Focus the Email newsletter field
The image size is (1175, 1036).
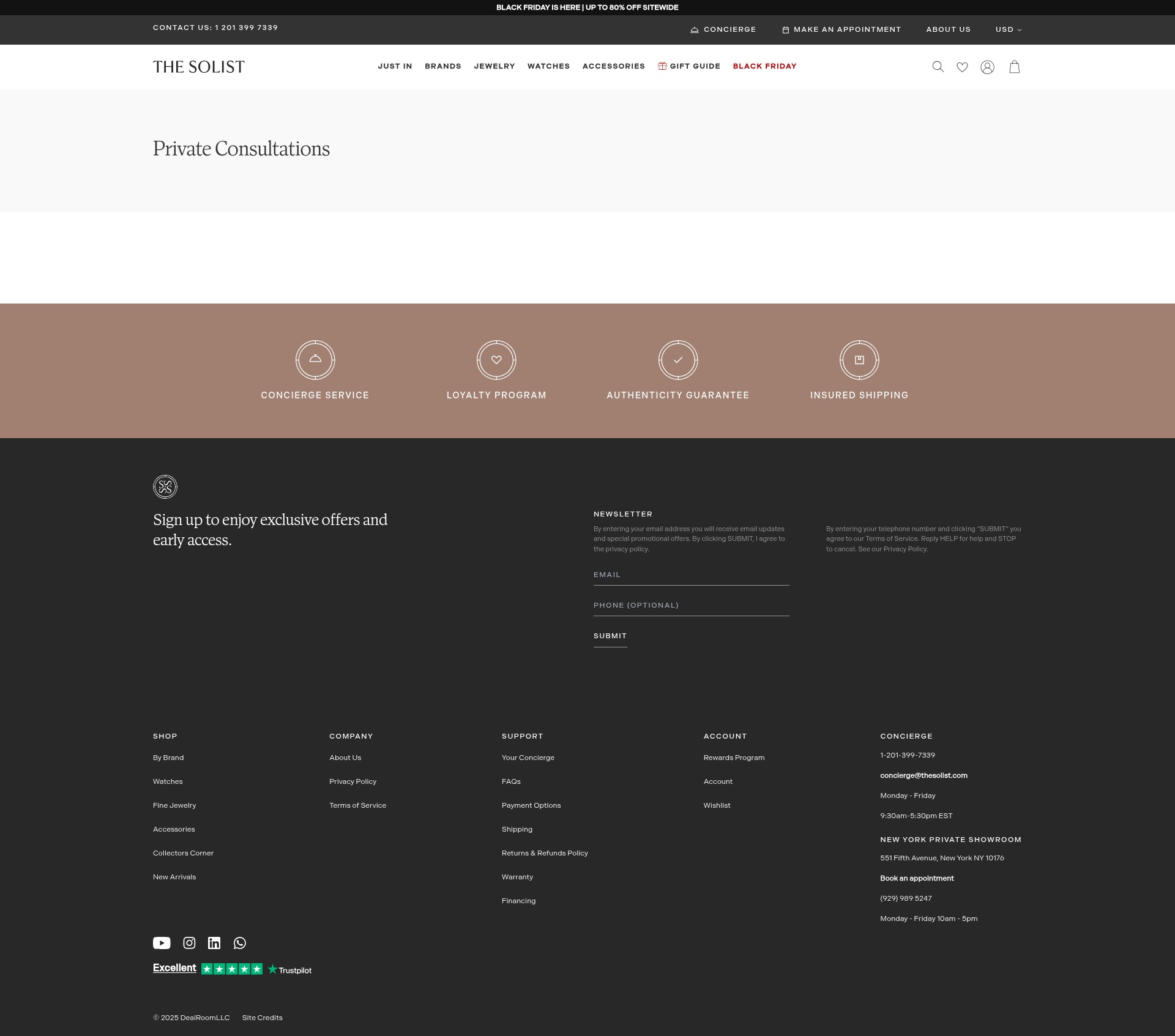pyautogui.click(x=691, y=575)
